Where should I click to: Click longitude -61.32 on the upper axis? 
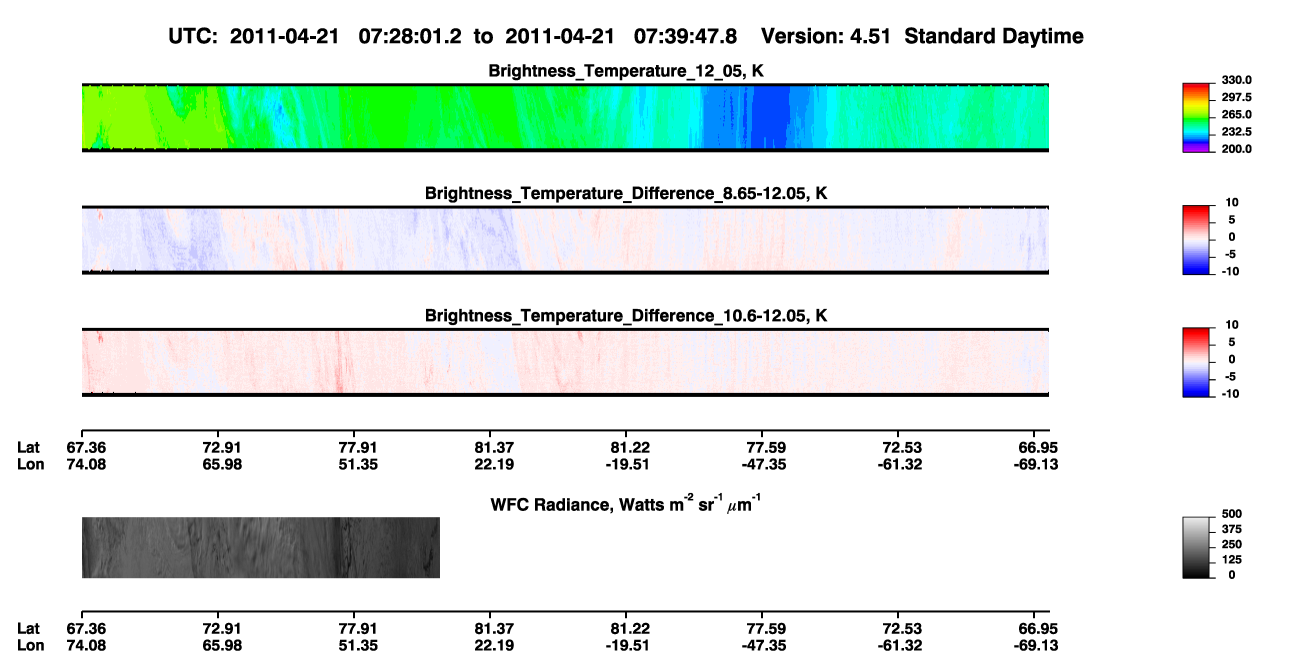coord(900,464)
